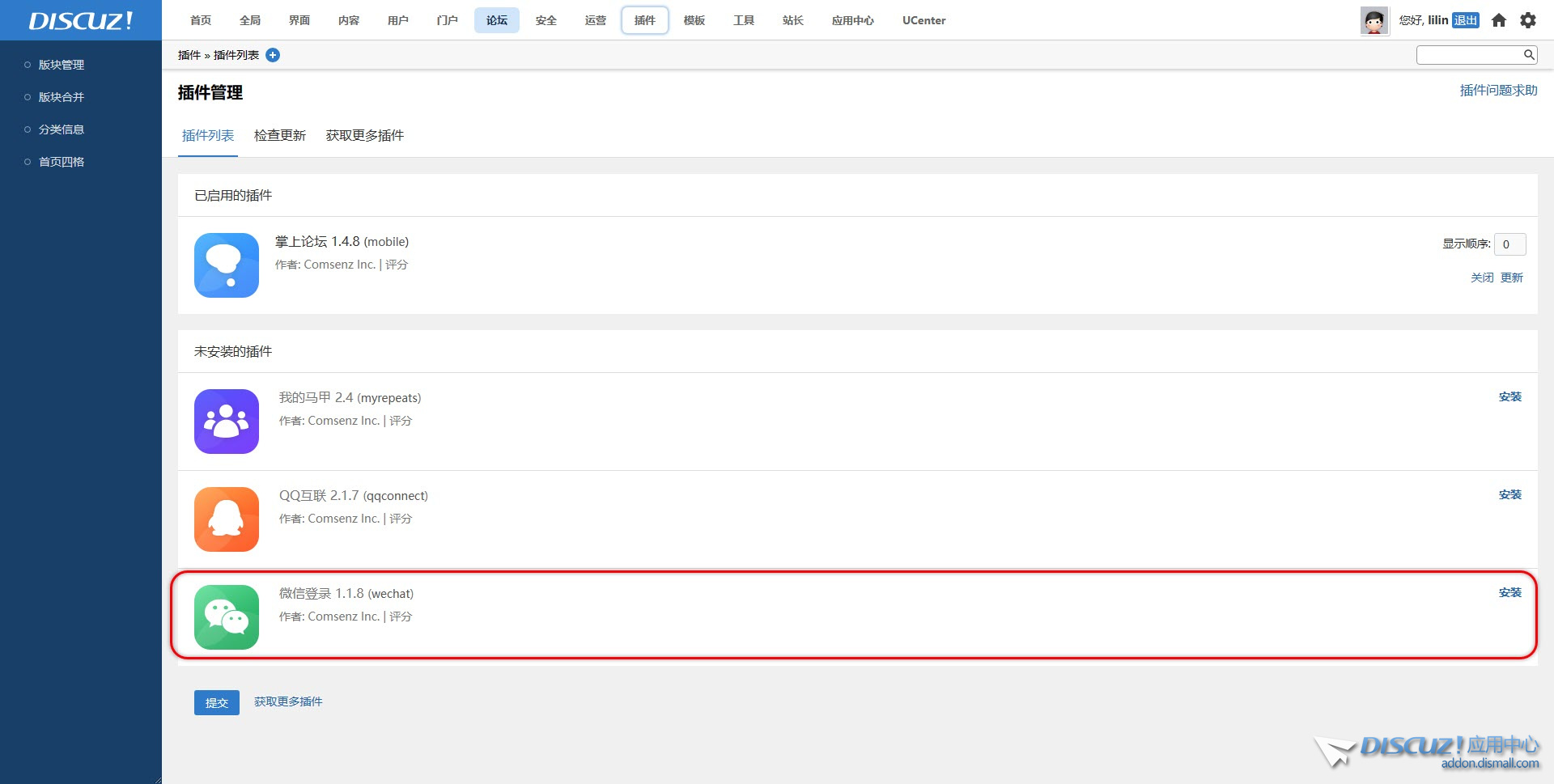Image resolution: width=1554 pixels, height=784 pixels.
Task: Click the home icon in top bar
Action: (x=1498, y=20)
